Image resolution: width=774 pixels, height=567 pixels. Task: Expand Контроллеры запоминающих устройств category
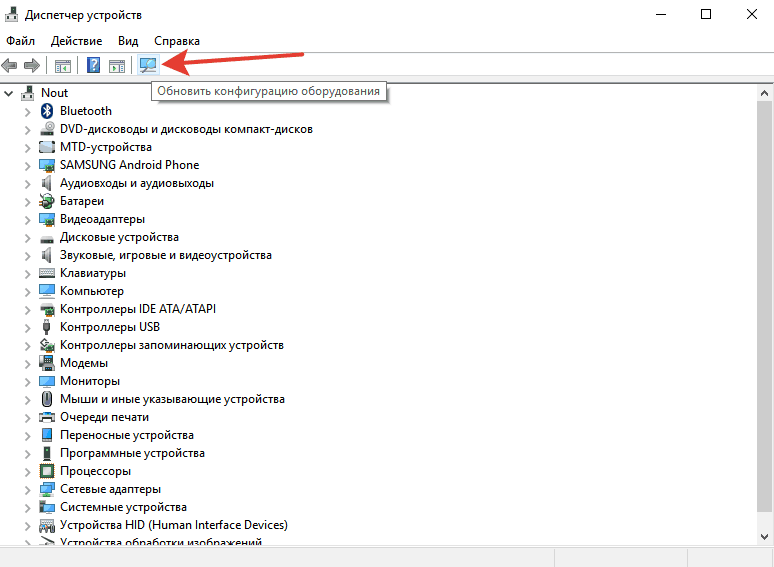pos(28,345)
